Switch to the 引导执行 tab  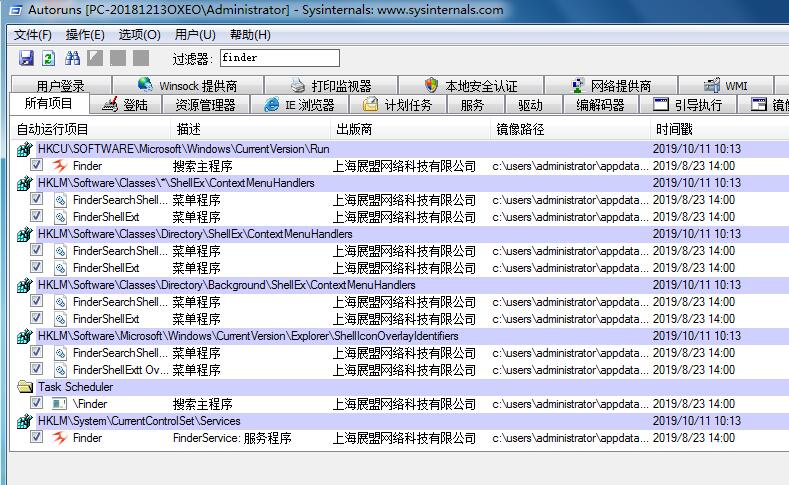(x=688, y=105)
